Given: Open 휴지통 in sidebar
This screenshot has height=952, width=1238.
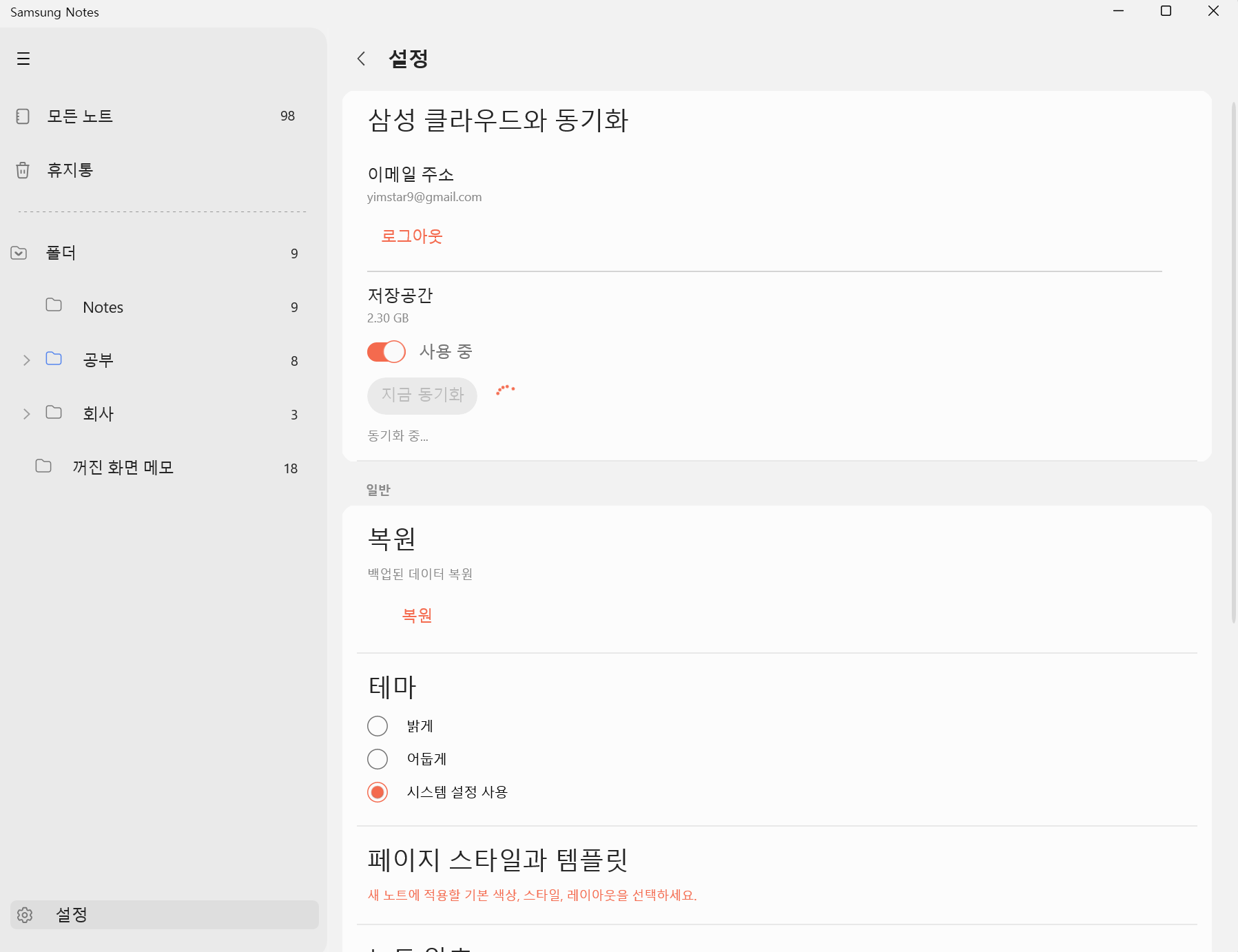Looking at the screenshot, I should pyautogui.click(x=164, y=170).
